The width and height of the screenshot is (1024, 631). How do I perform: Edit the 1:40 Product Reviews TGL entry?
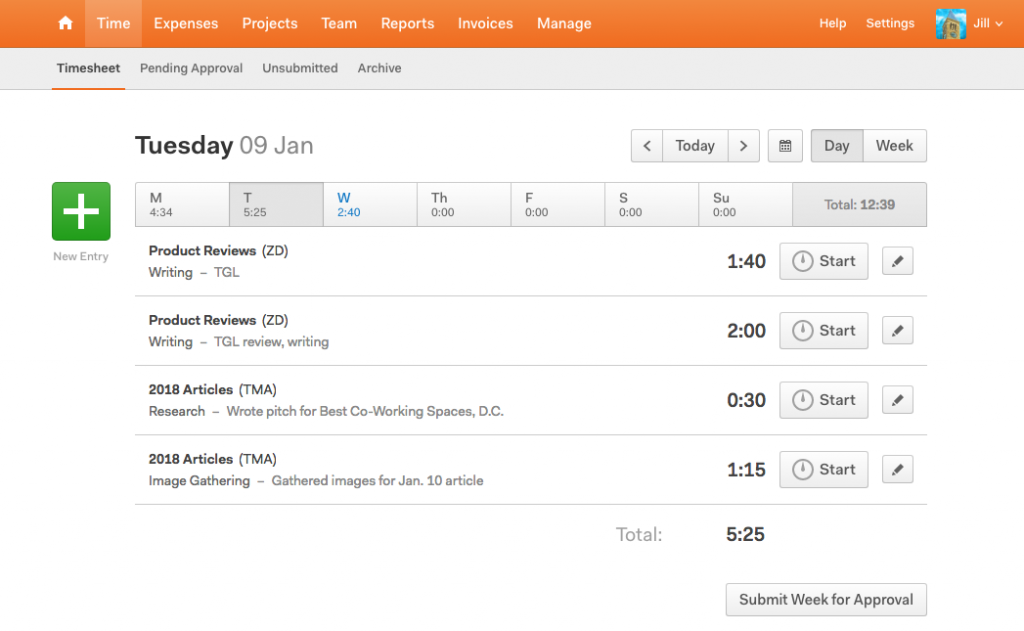897,261
